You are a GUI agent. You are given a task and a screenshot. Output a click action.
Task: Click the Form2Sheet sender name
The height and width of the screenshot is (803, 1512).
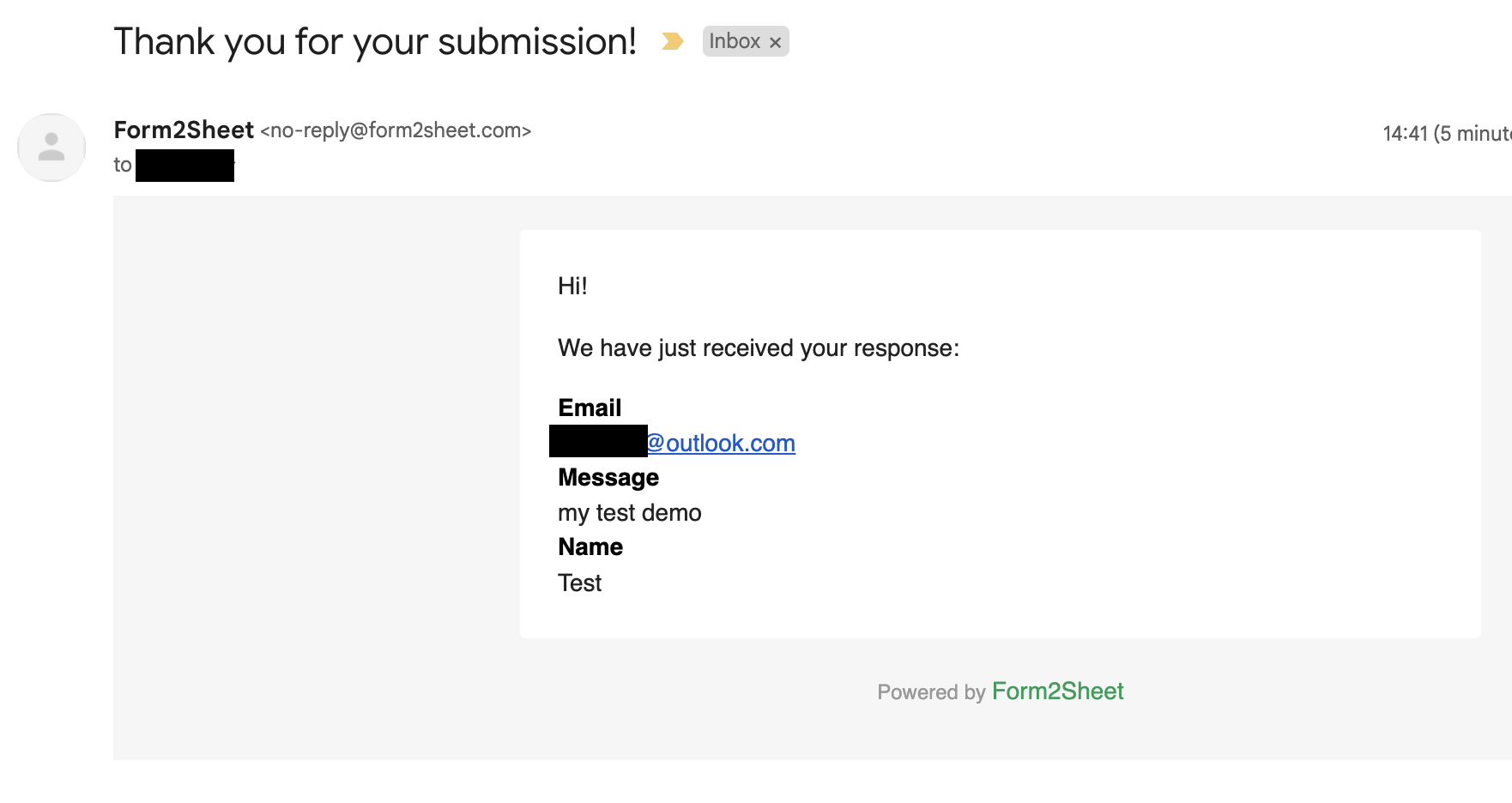pos(184,130)
